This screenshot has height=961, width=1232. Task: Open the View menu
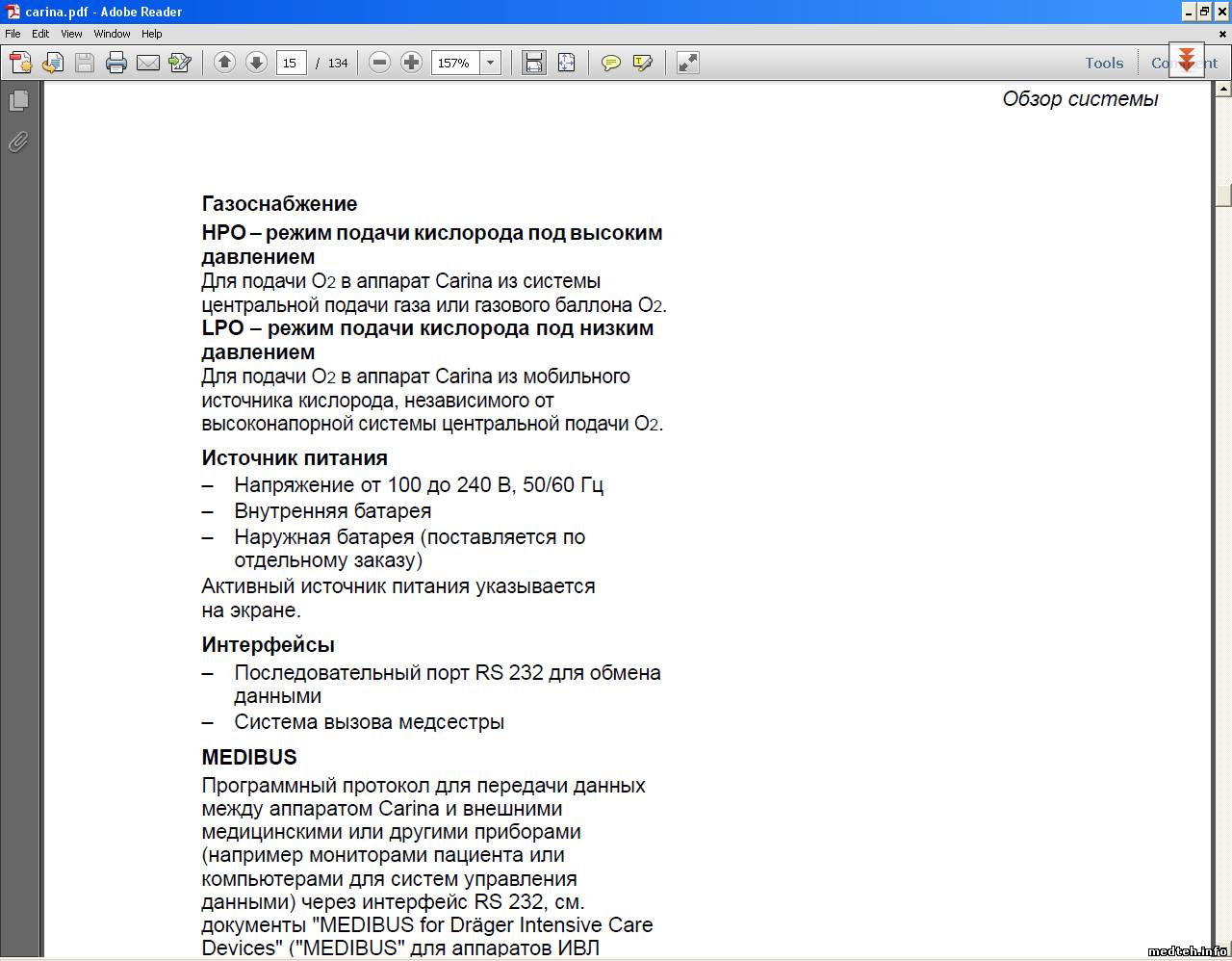[x=71, y=34]
